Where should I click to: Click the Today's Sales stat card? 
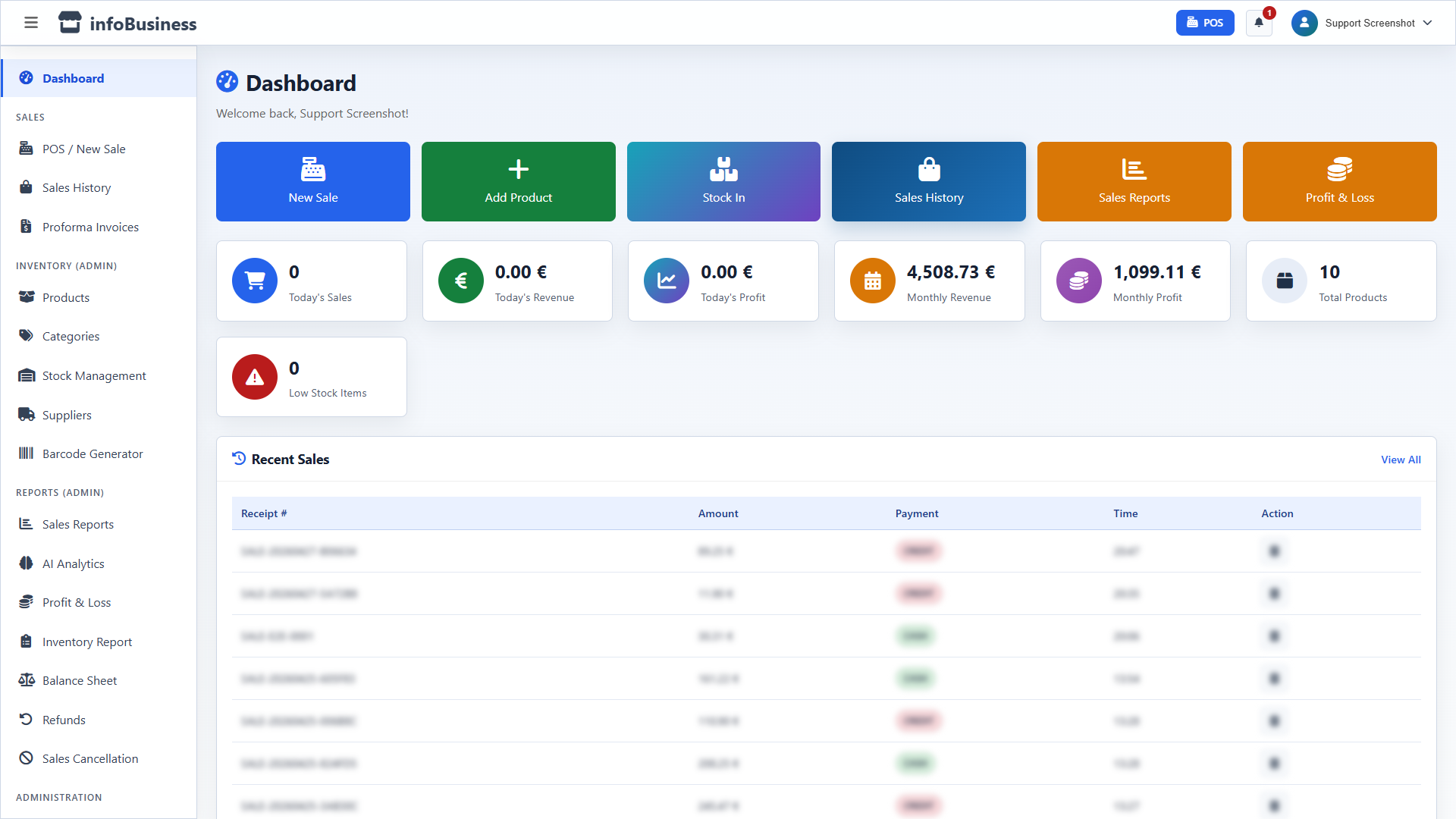(312, 281)
